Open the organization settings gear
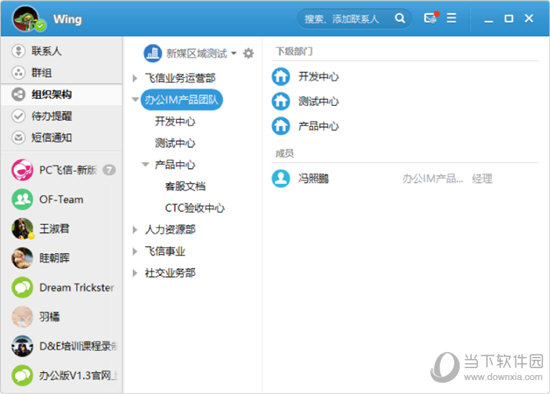 click(248, 53)
